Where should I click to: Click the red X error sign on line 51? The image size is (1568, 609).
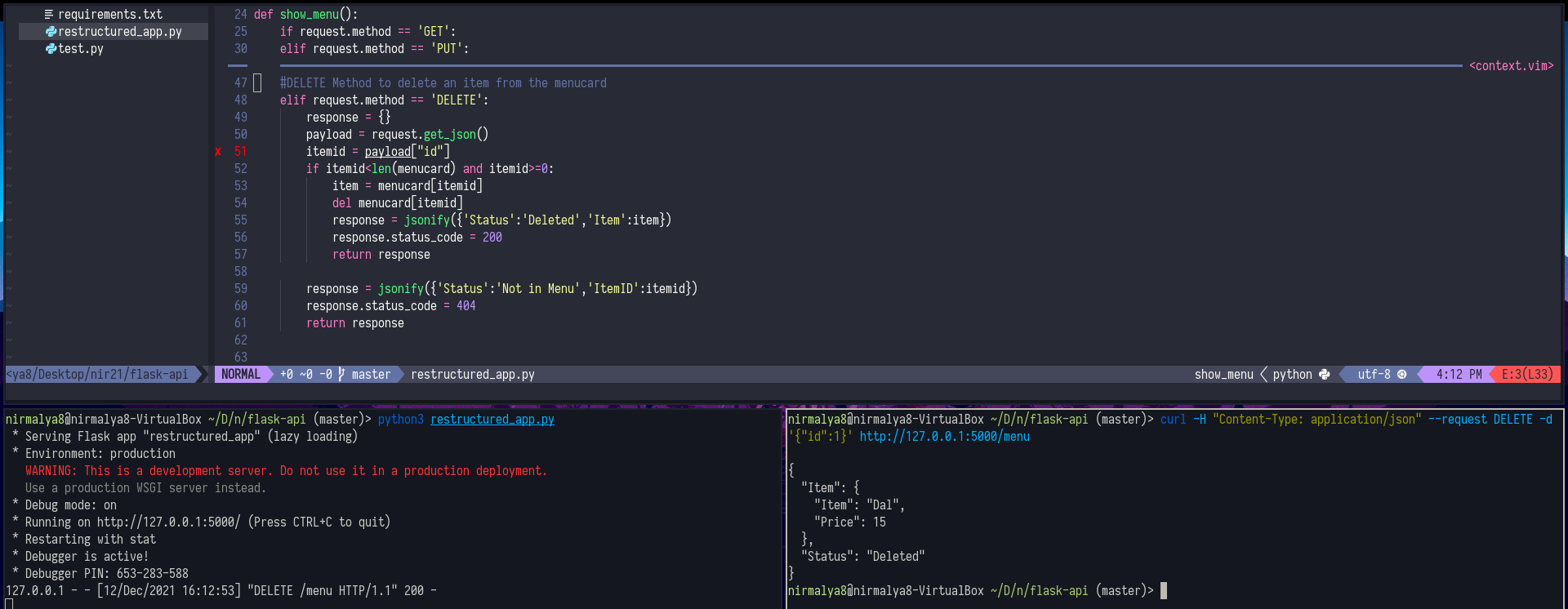click(218, 152)
